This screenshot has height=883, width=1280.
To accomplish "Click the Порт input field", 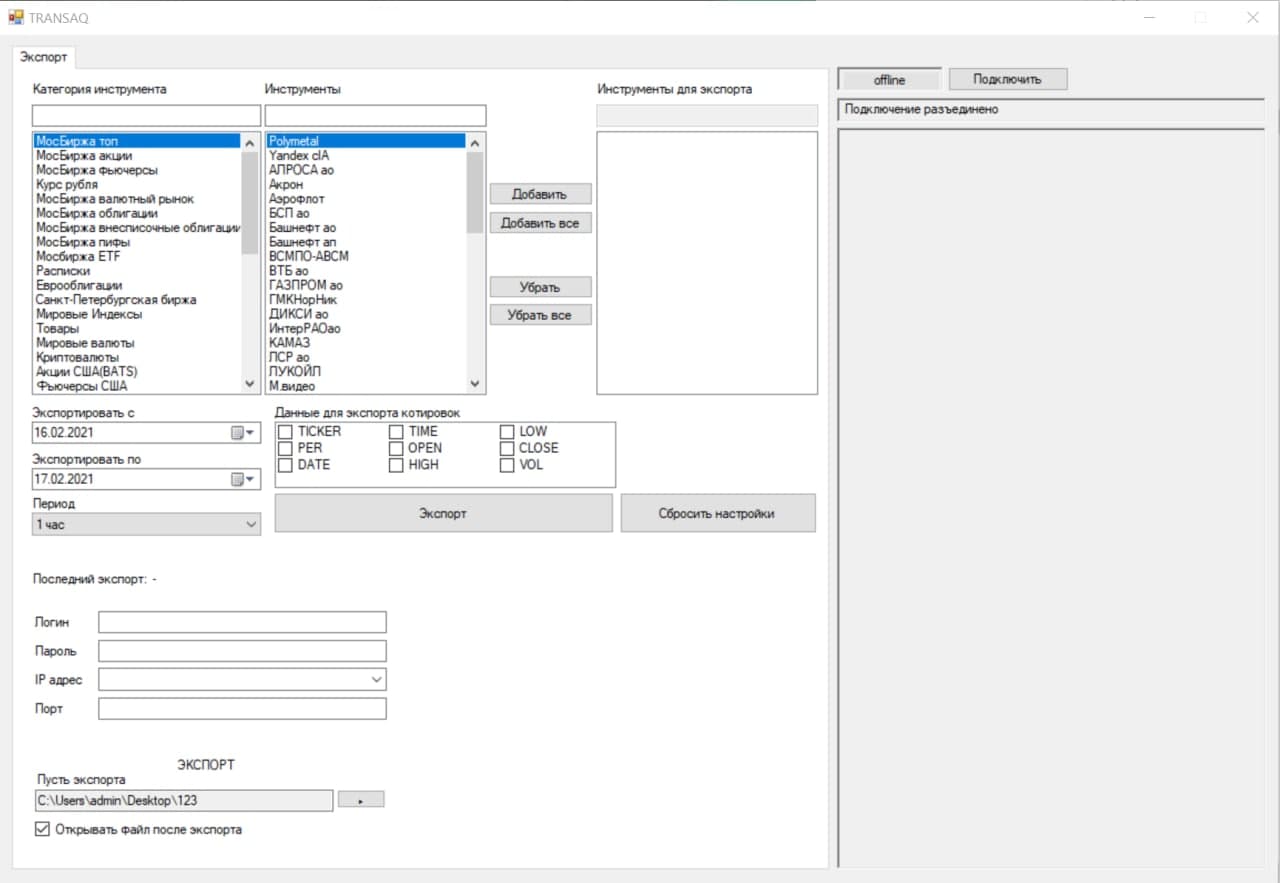I will (x=242, y=709).
